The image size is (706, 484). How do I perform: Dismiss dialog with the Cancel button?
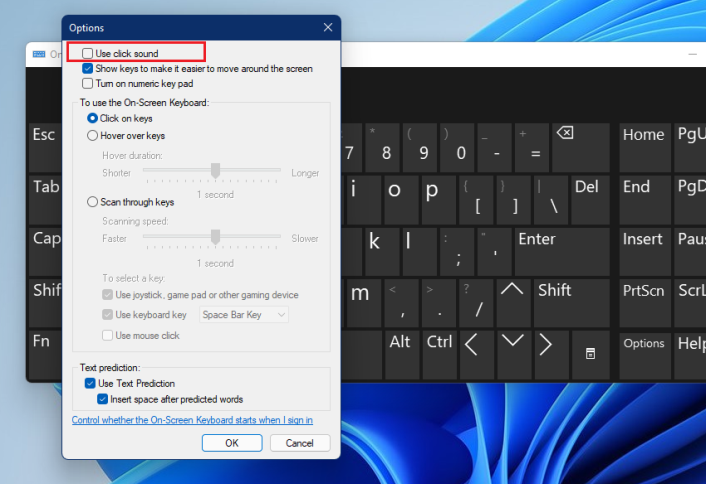(300, 443)
